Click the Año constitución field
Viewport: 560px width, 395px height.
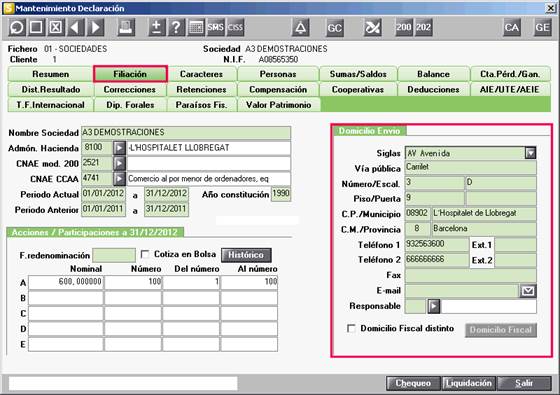coord(281,194)
